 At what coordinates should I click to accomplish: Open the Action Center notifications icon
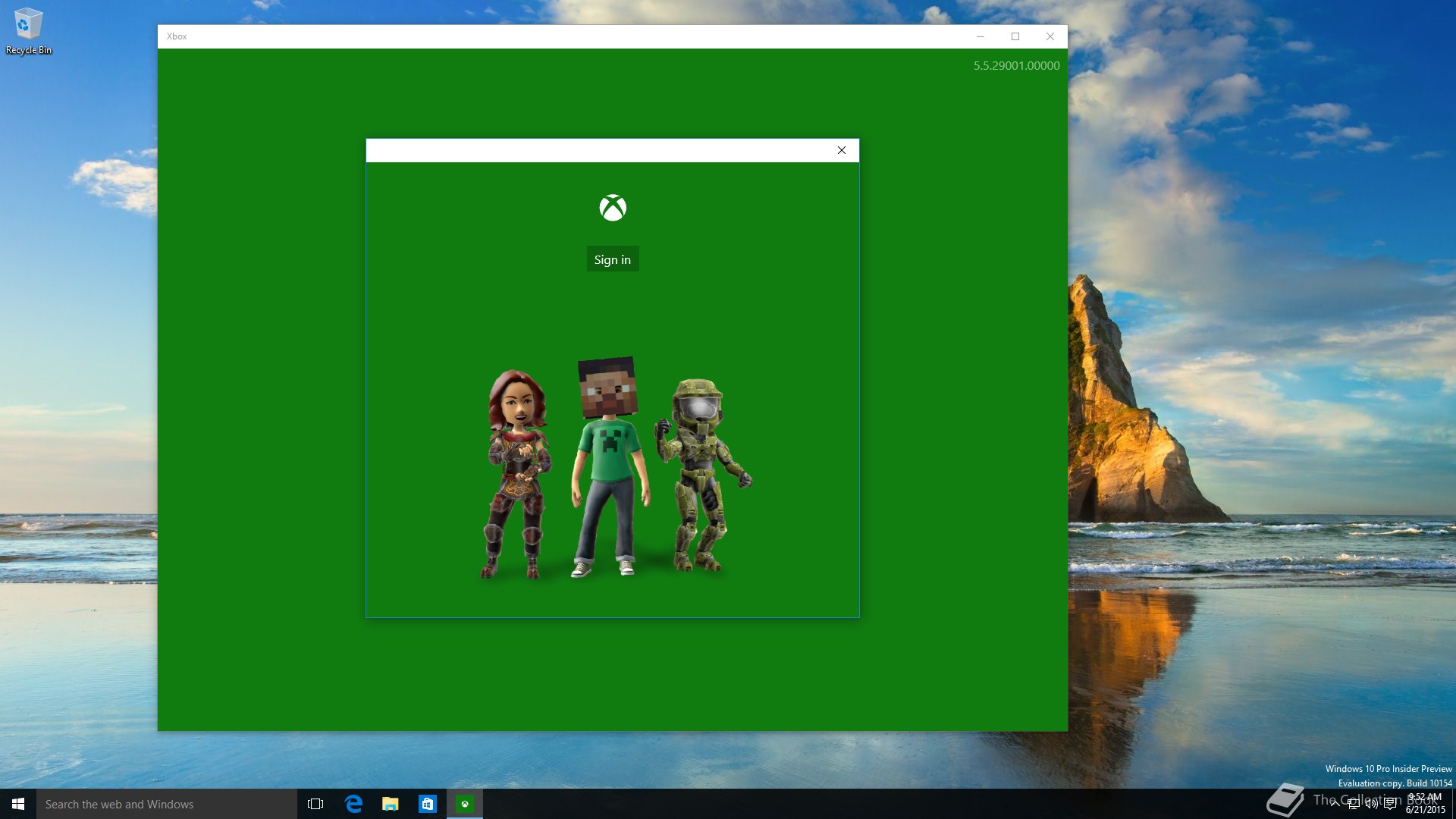[x=1390, y=805]
